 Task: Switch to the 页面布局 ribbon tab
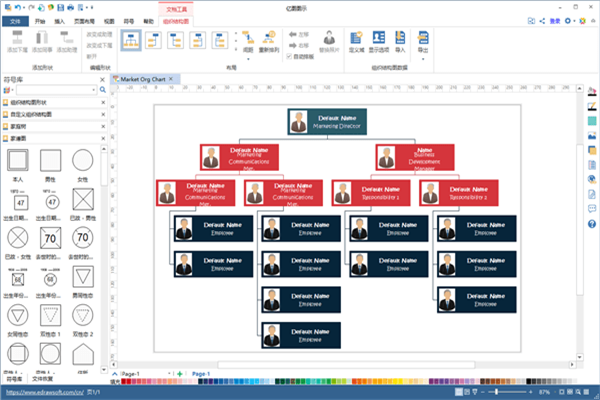(x=84, y=21)
